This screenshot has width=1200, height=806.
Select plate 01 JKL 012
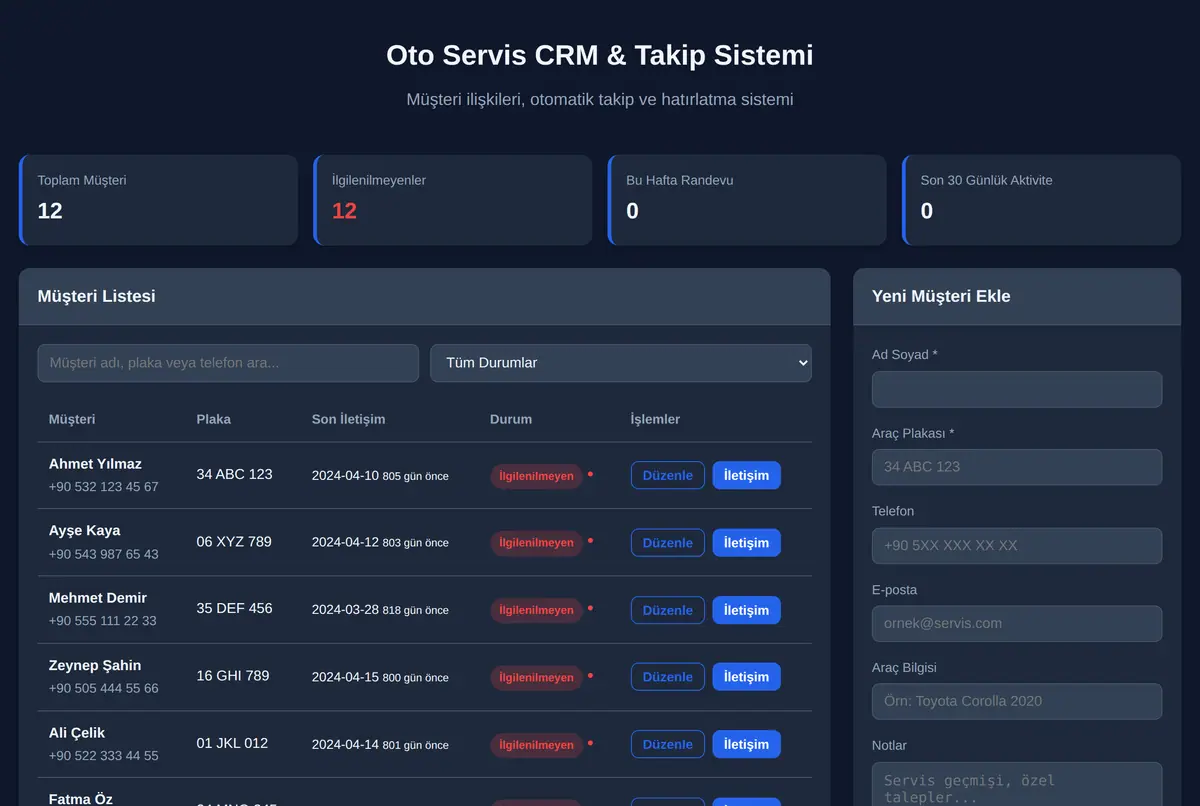click(x=232, y=743)
